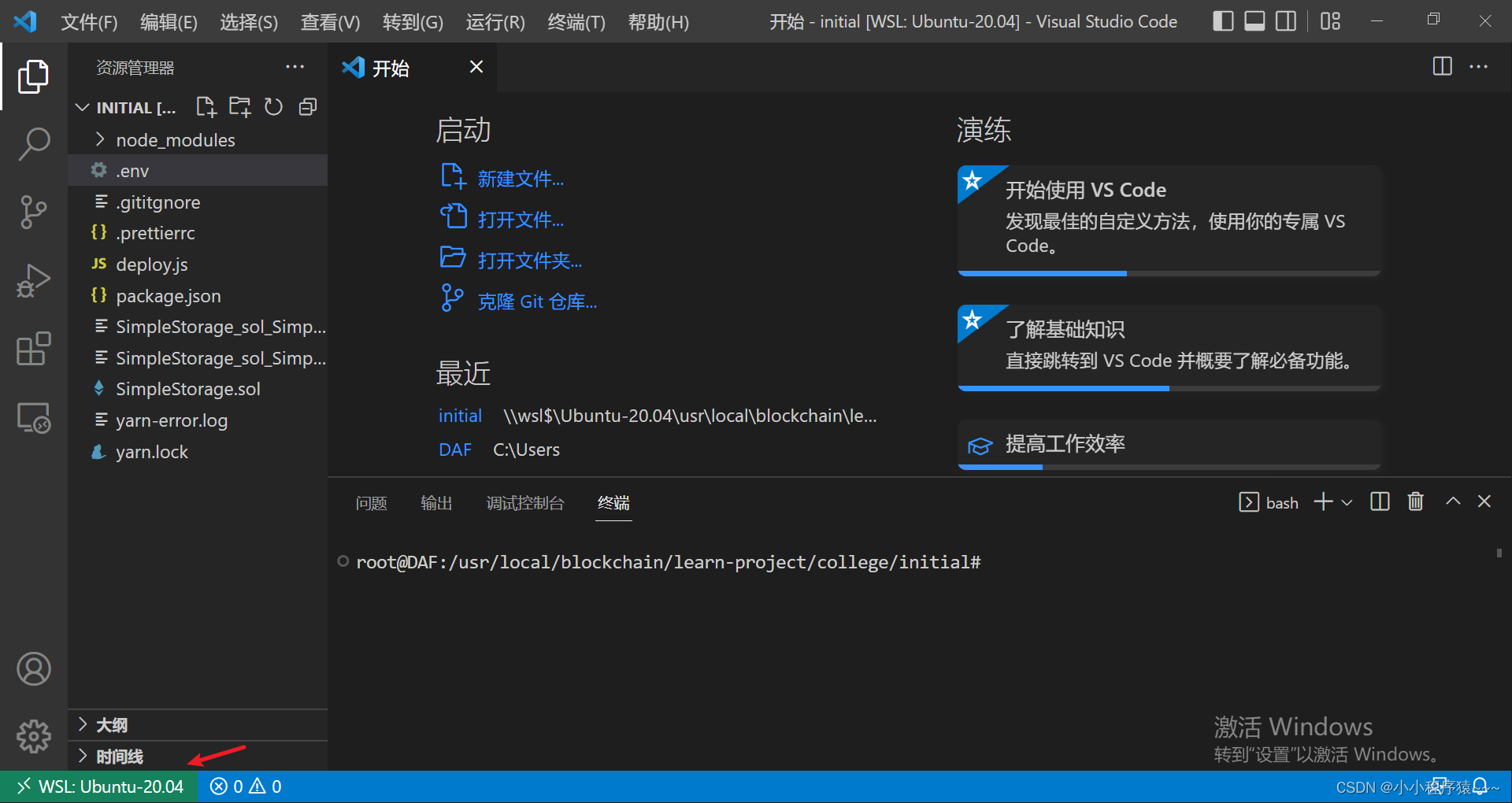The height and width of the screenshot is (803, 1512).
Task: Switch to the 问题 panel tab
Action: pos(371,503)
